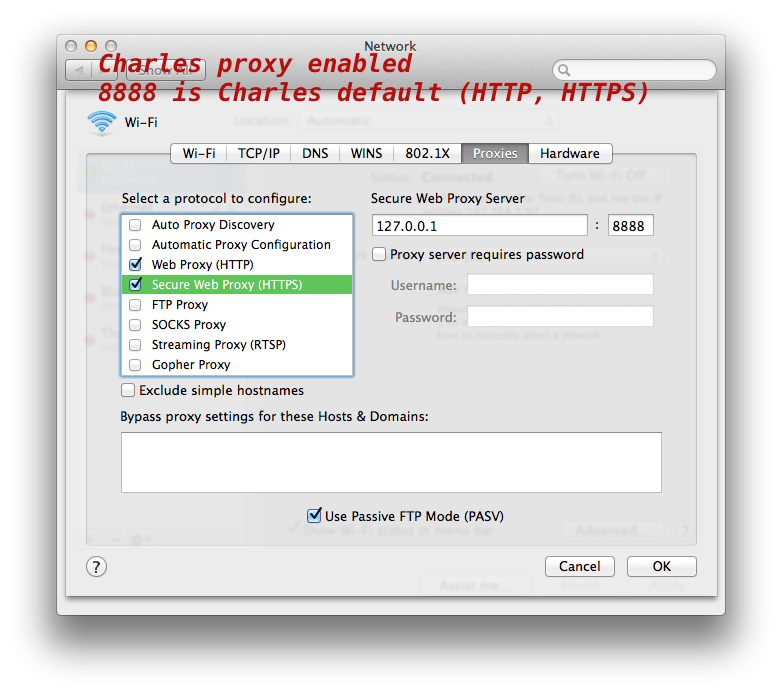Confirm with the OK button
Viewport: 782px width, 694px height.
coord(661,566)
